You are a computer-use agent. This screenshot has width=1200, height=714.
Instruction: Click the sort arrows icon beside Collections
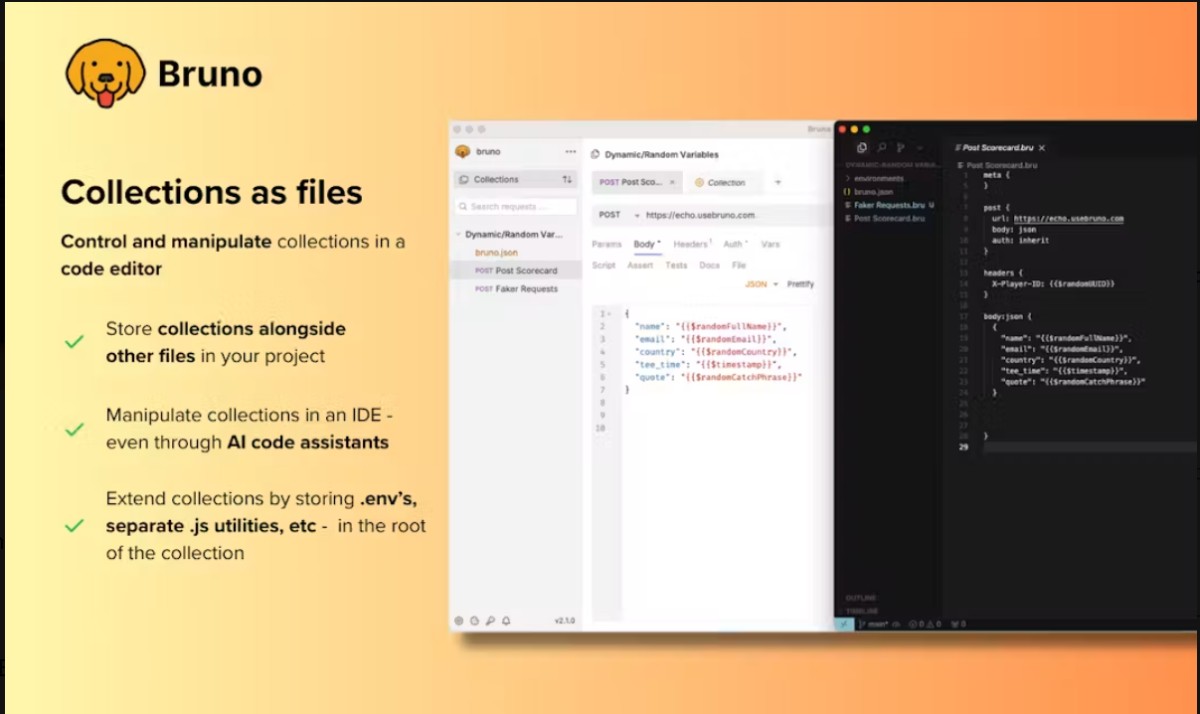click(567, 180)
